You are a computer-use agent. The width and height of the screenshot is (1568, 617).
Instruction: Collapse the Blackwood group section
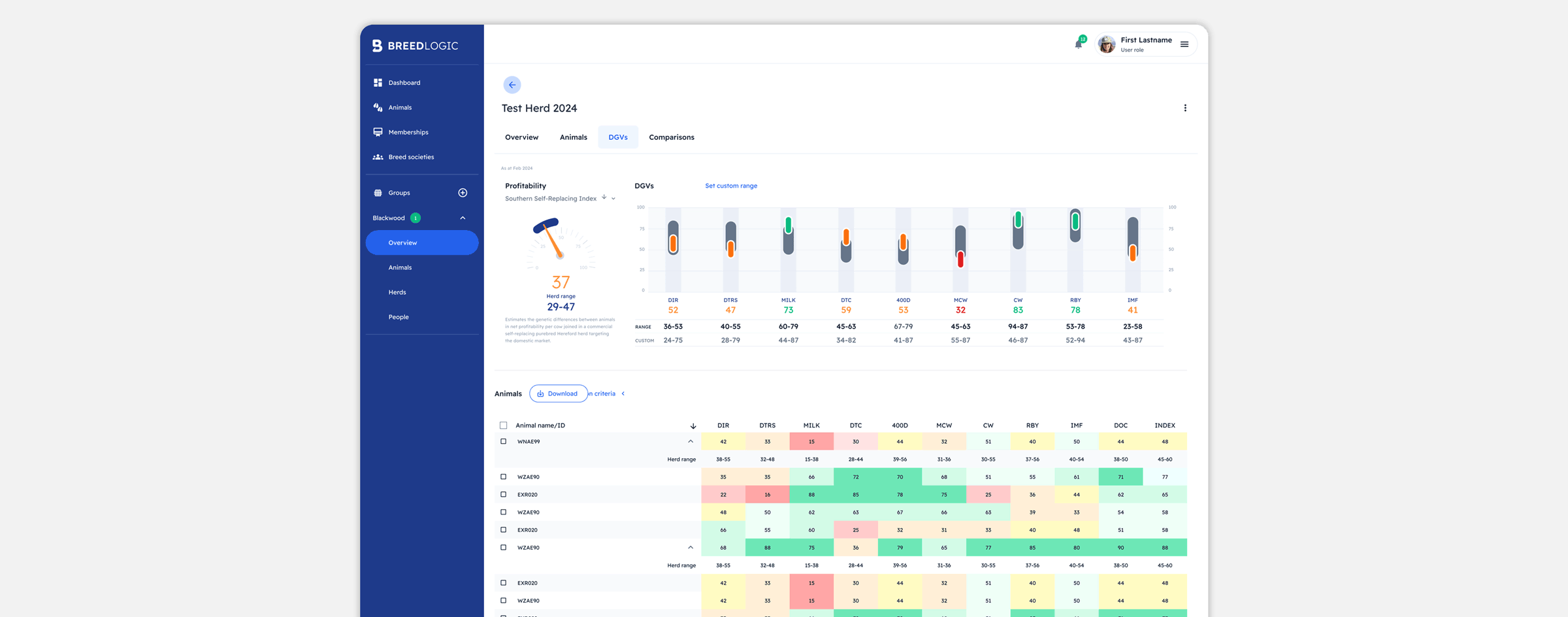point(463,218)
